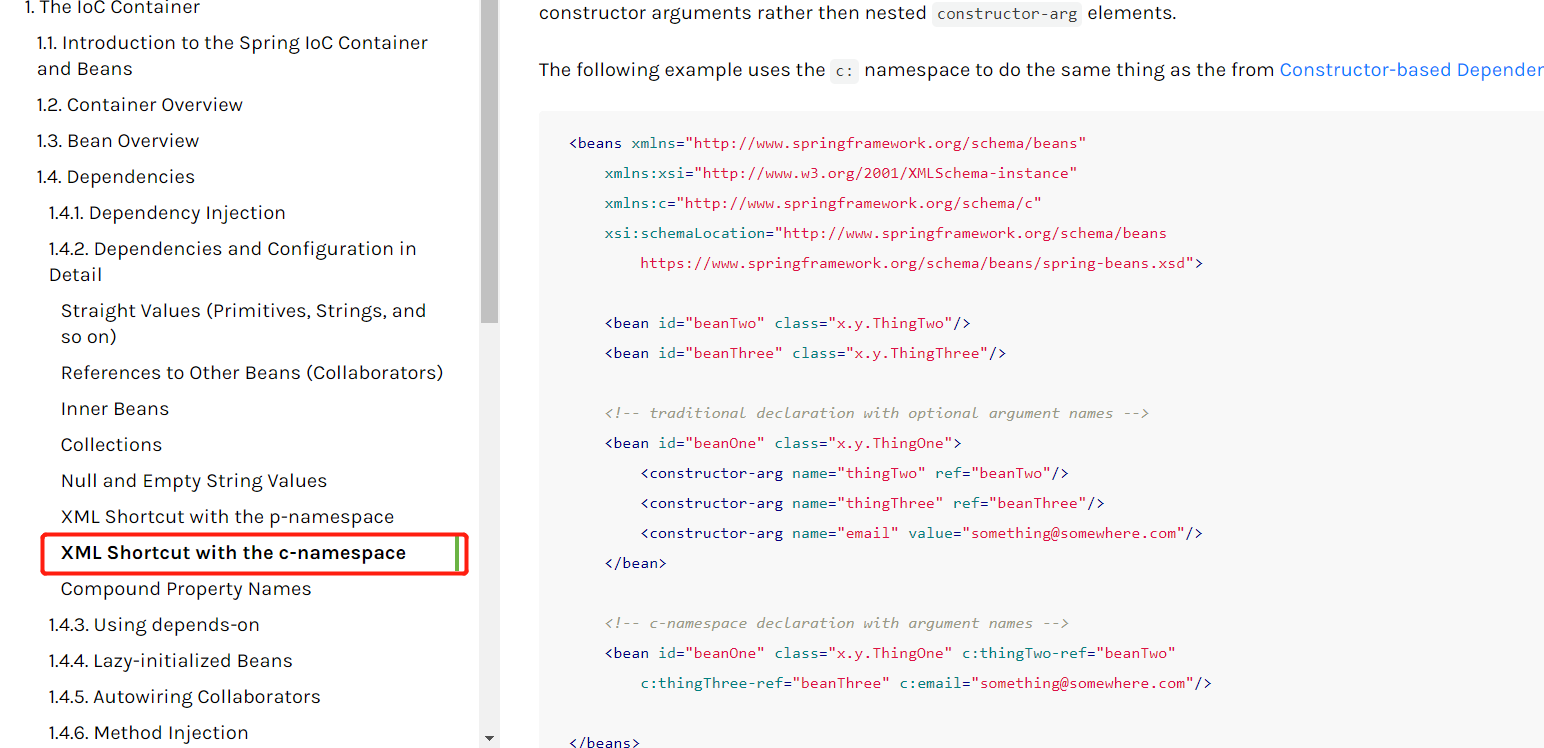Click the sidebar scrollbar thumb

489,160
